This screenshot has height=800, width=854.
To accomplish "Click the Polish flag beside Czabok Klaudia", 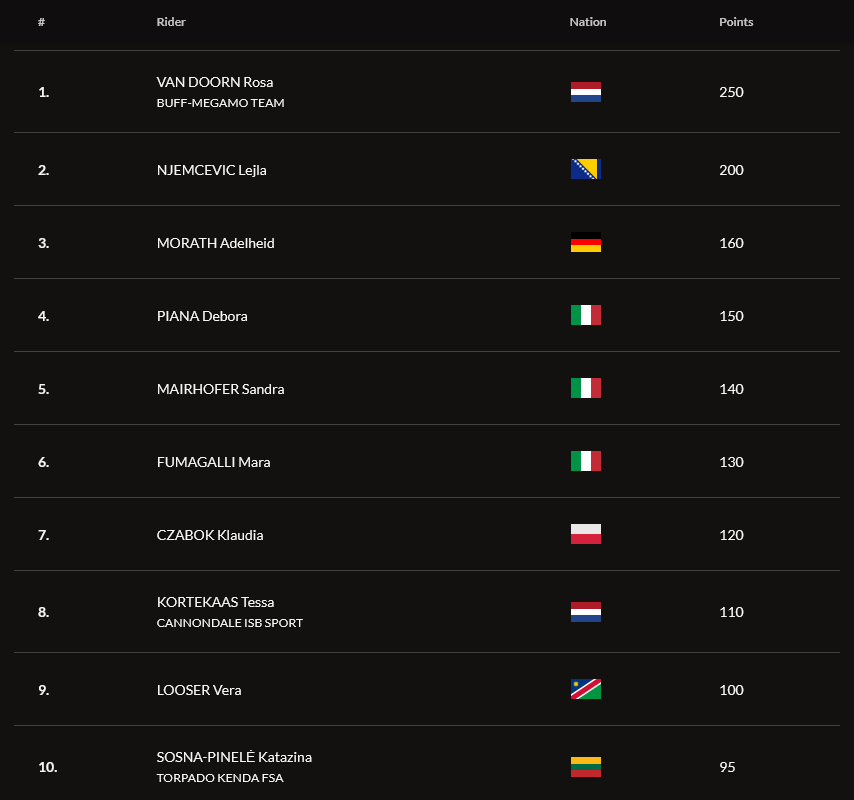I will coord(585,534).
